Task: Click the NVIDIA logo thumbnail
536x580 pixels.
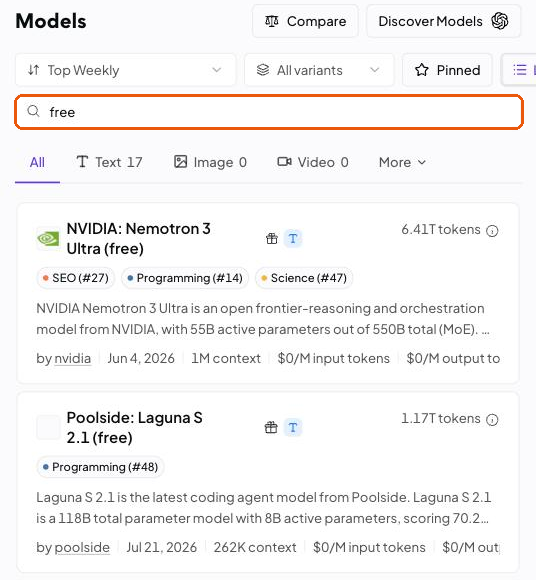Action: (x=48, y=239)
